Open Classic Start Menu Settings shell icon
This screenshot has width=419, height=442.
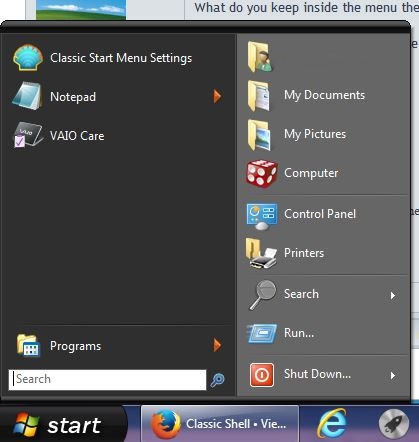tap(28, 58)
